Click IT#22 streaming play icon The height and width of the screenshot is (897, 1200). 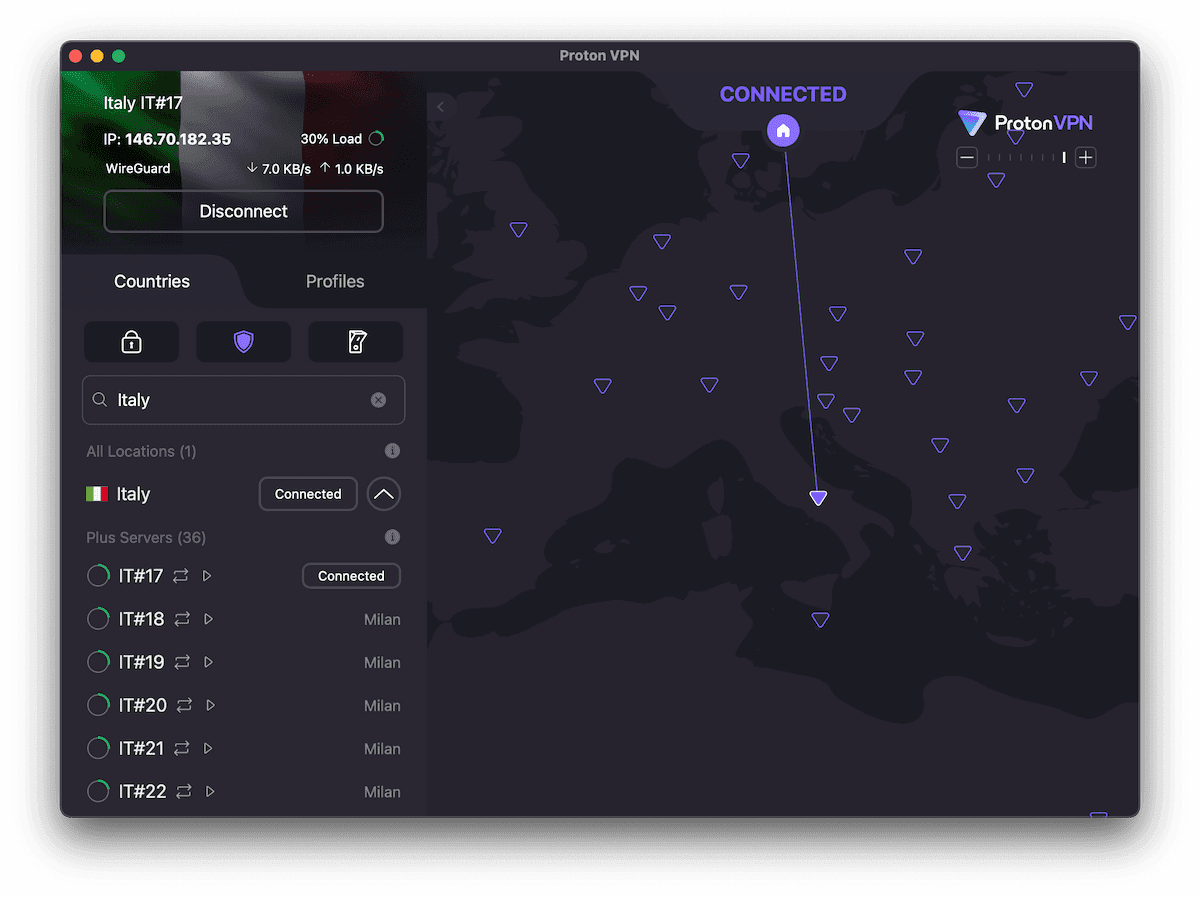211,791
